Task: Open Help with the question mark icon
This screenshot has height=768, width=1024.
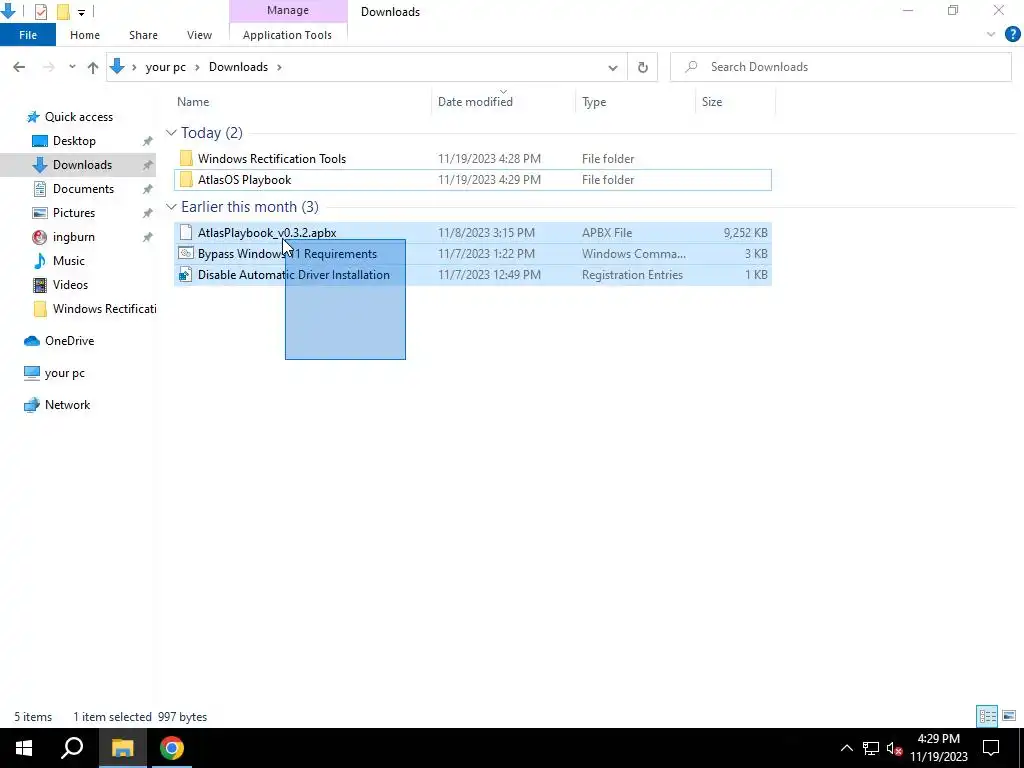Action: (1012, 35)
